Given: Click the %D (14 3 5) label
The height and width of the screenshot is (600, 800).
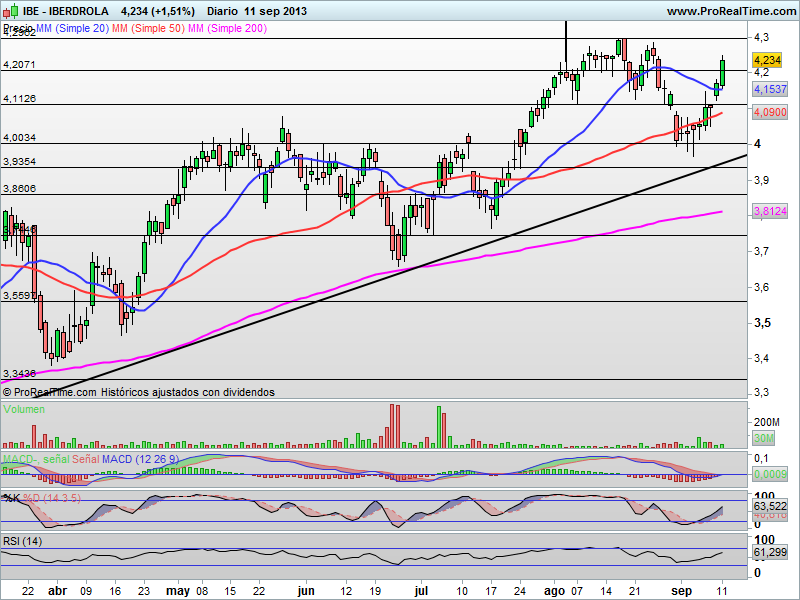Looking at the screenshot, I should coord(52,498).
